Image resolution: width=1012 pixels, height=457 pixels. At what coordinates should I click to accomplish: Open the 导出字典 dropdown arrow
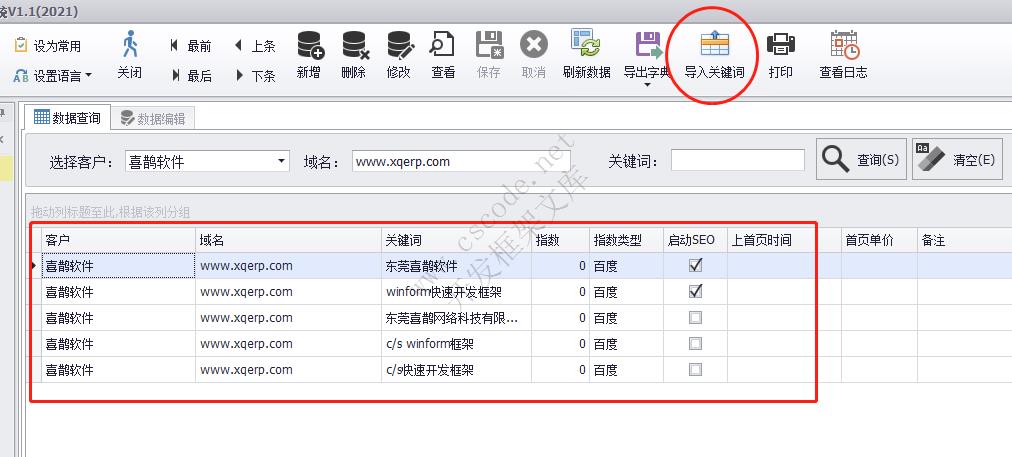tap(647, 85)
